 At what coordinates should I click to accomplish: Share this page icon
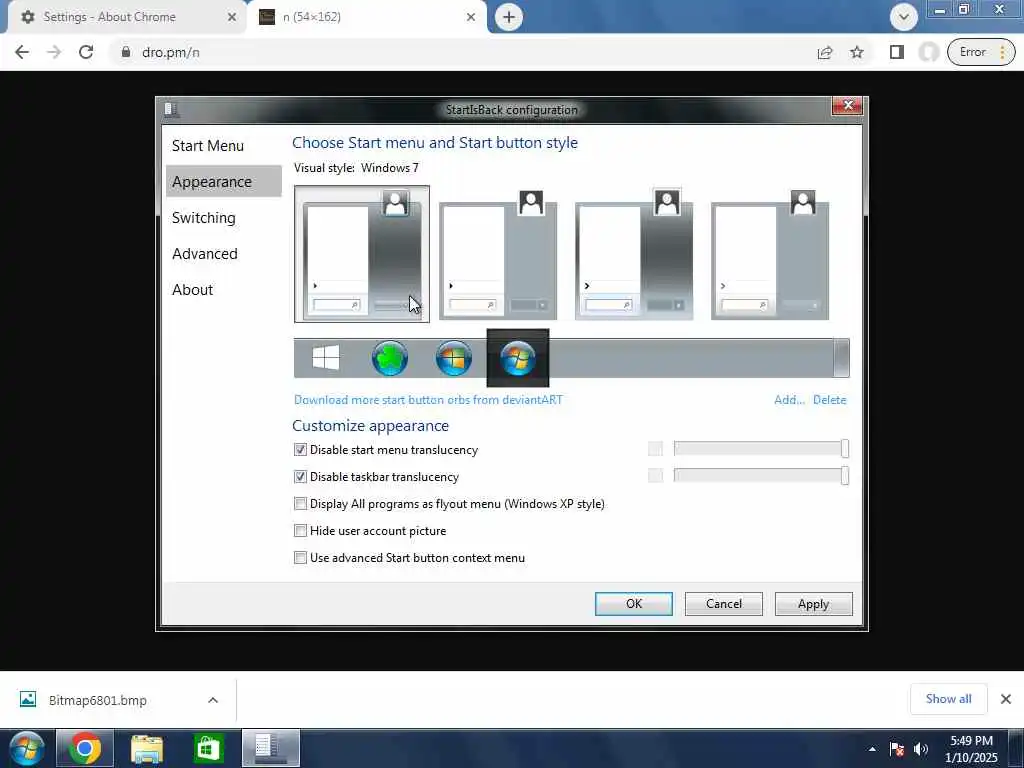point(825,52)
